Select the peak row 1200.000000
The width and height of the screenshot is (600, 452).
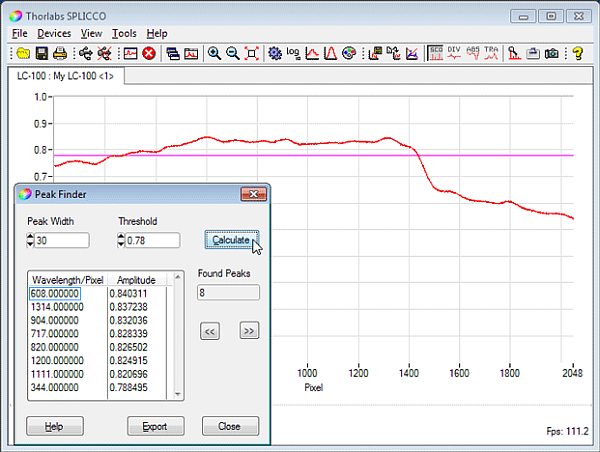(x=98, y=361)
